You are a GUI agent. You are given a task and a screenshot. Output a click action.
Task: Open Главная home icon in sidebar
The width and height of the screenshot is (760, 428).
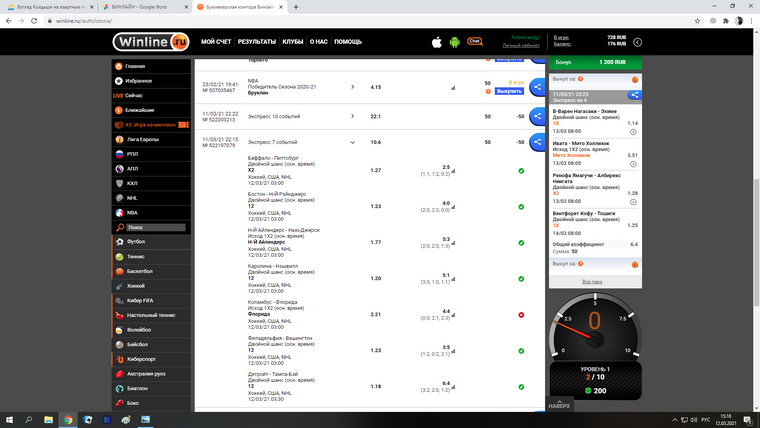[119, 66]
